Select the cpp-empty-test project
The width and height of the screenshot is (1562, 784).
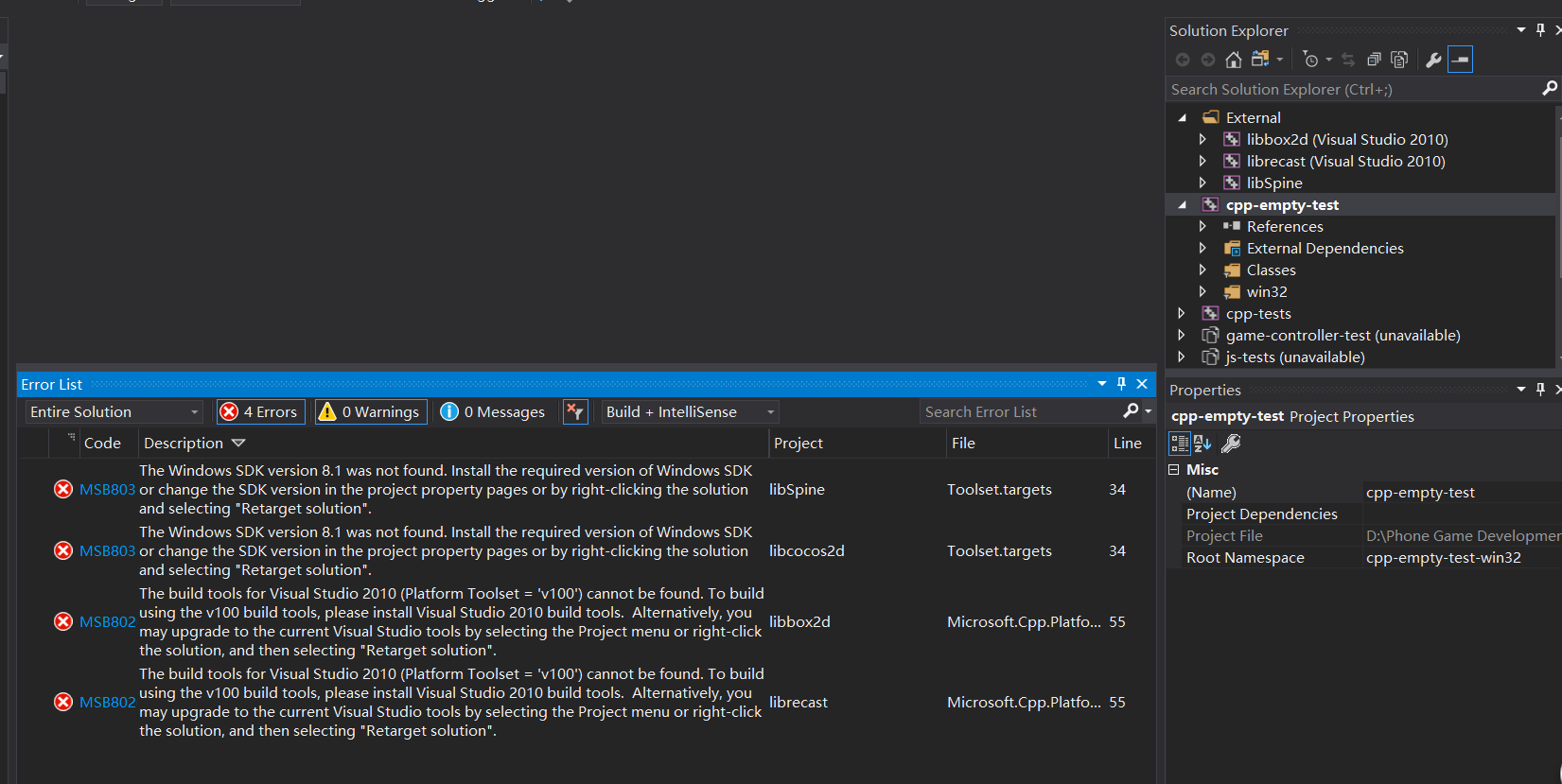1282,204
